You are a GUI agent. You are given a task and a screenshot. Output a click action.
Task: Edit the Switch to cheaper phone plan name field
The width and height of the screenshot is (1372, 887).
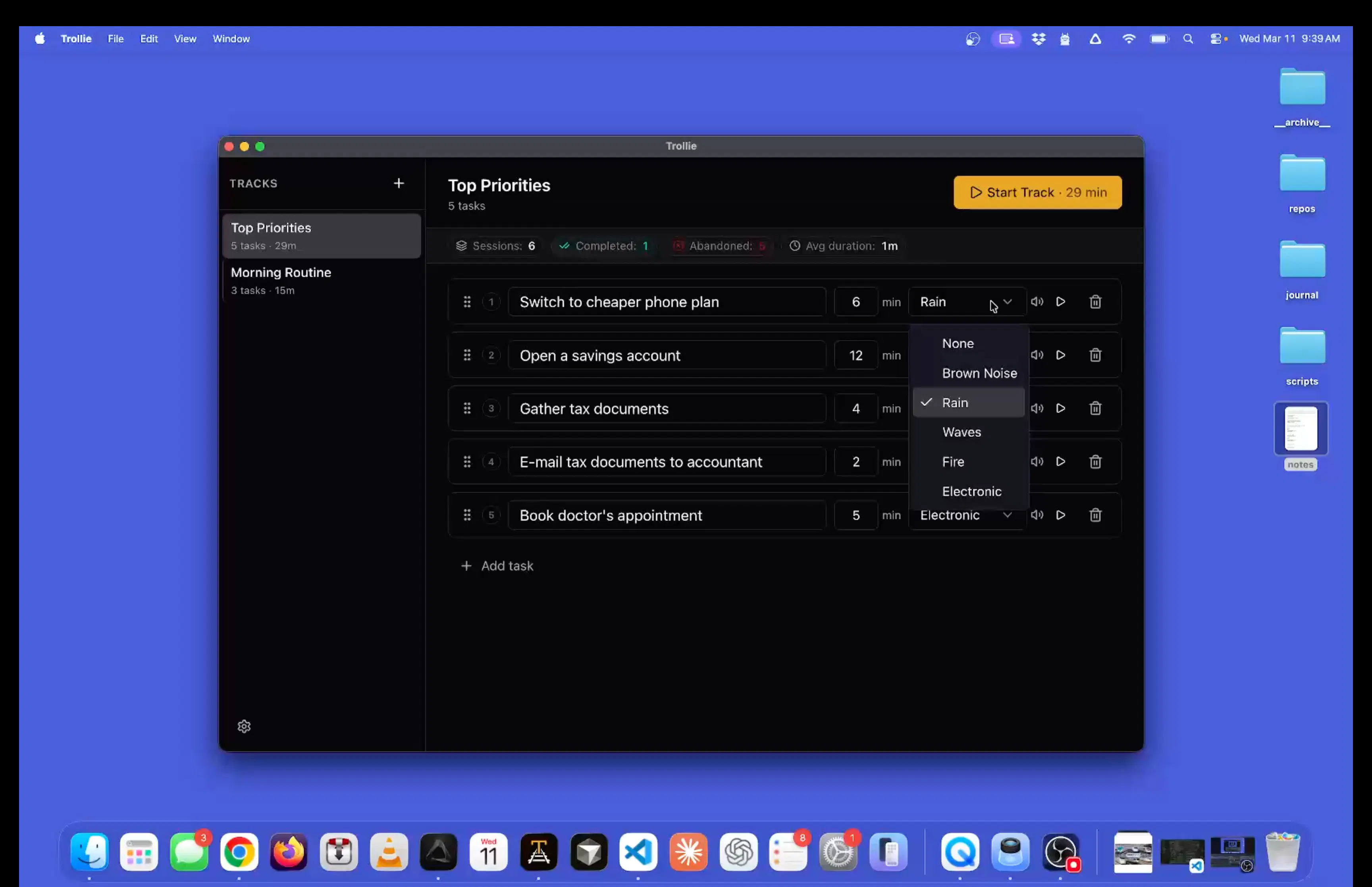click(667, 302)
